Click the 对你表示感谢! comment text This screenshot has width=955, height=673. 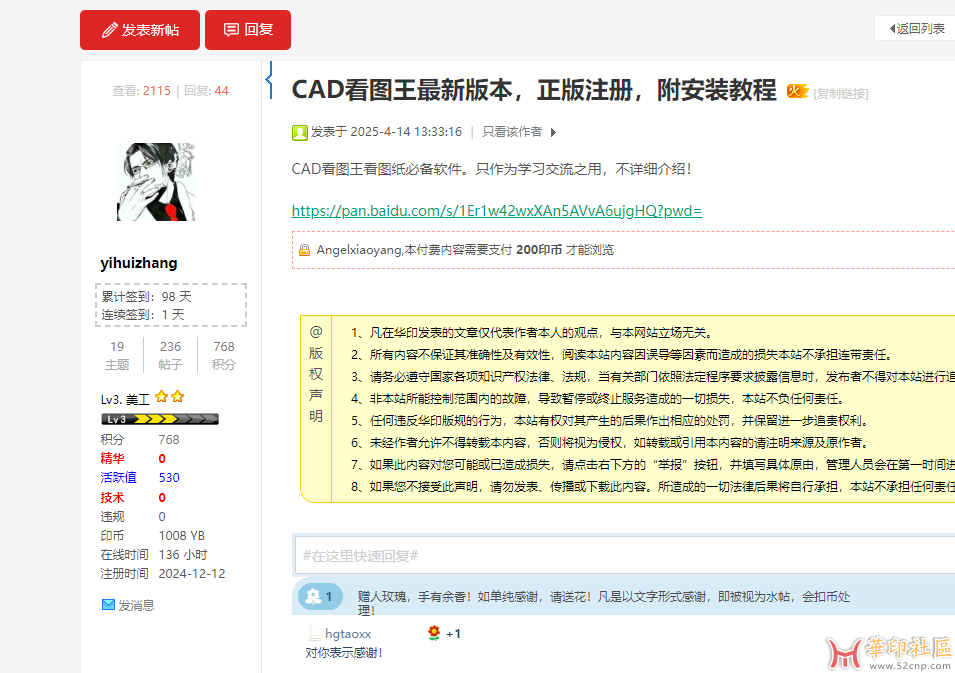pyautogui.click(x=344, y=653)
